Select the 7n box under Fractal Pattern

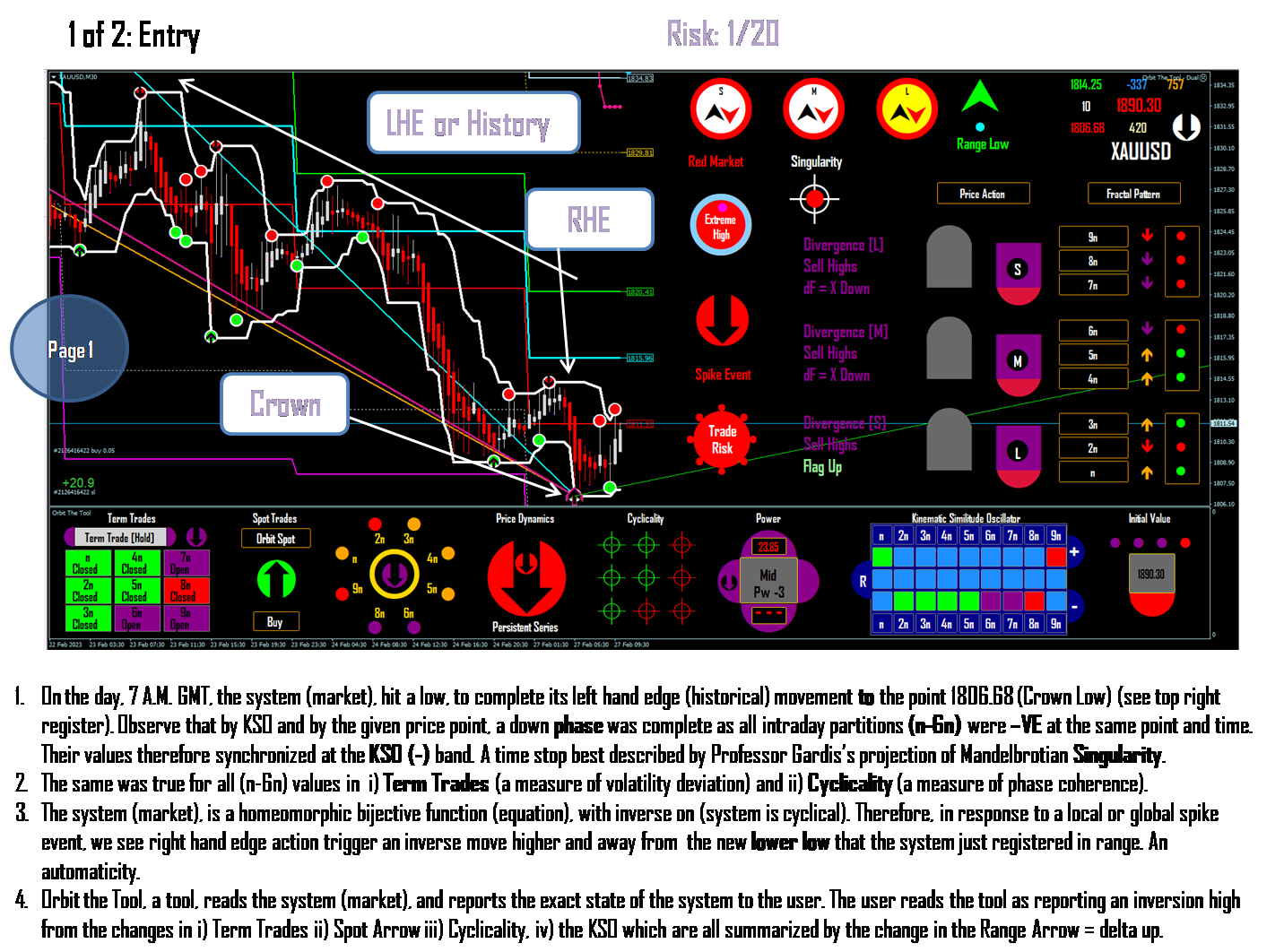tap(1093, 285)
